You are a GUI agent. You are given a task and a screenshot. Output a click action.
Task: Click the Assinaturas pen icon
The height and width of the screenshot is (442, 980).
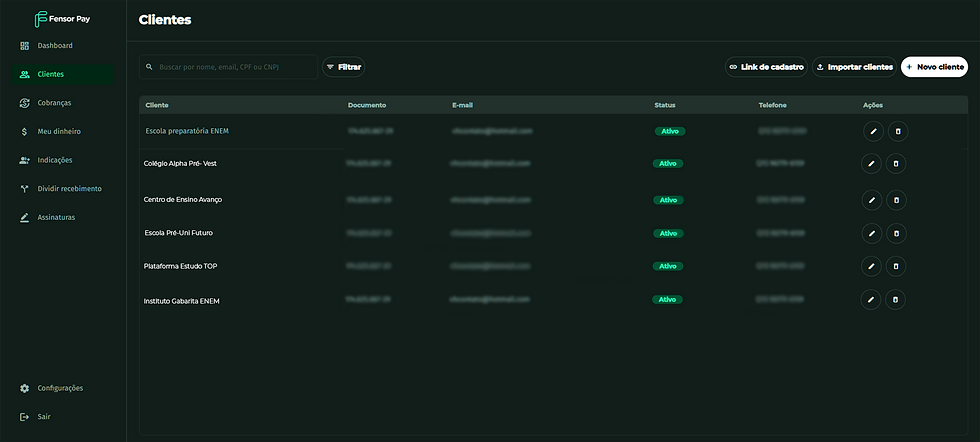(x=24, y=218)
